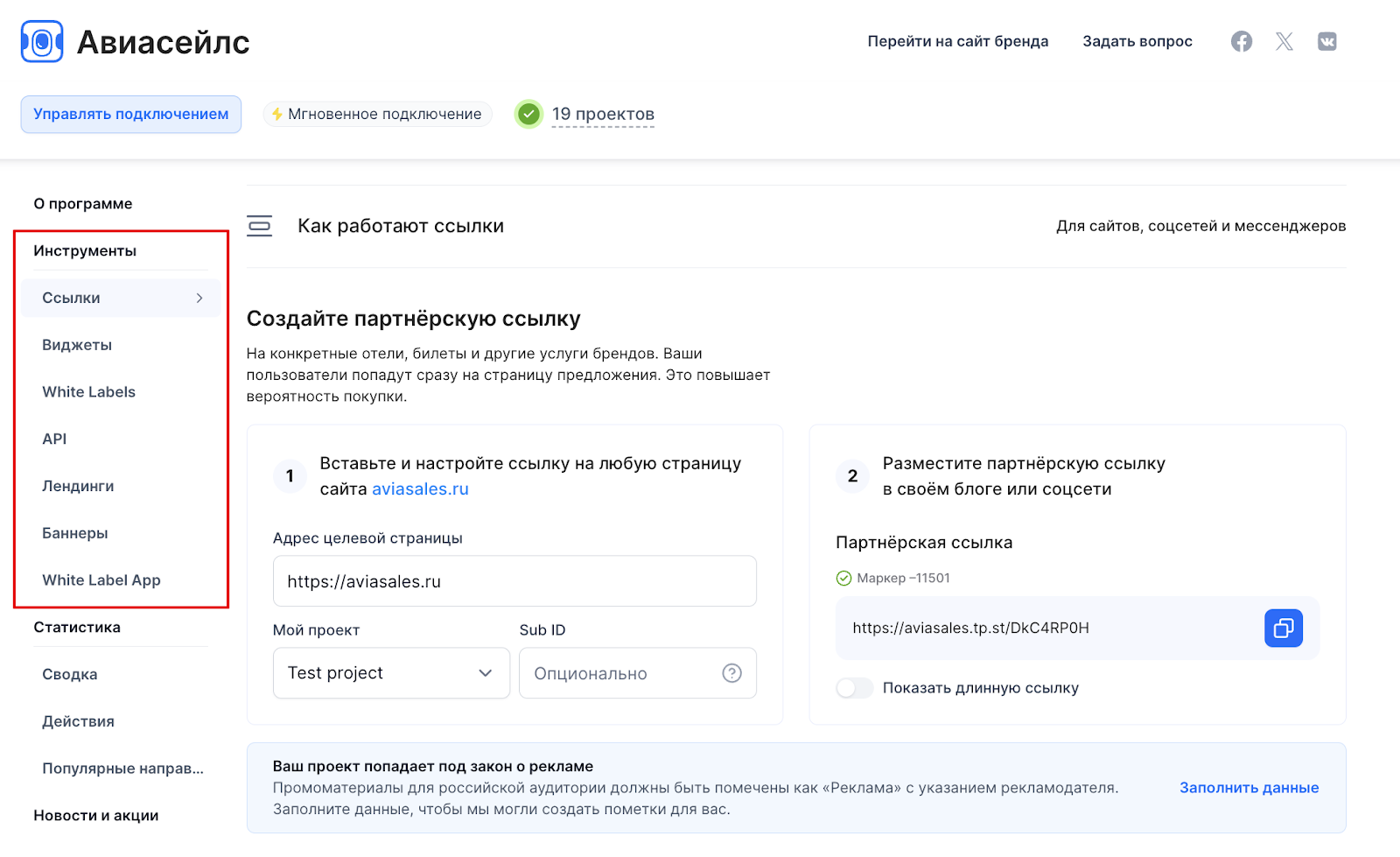Click the green checkmark next to 19 проектов

click(528, 114)
